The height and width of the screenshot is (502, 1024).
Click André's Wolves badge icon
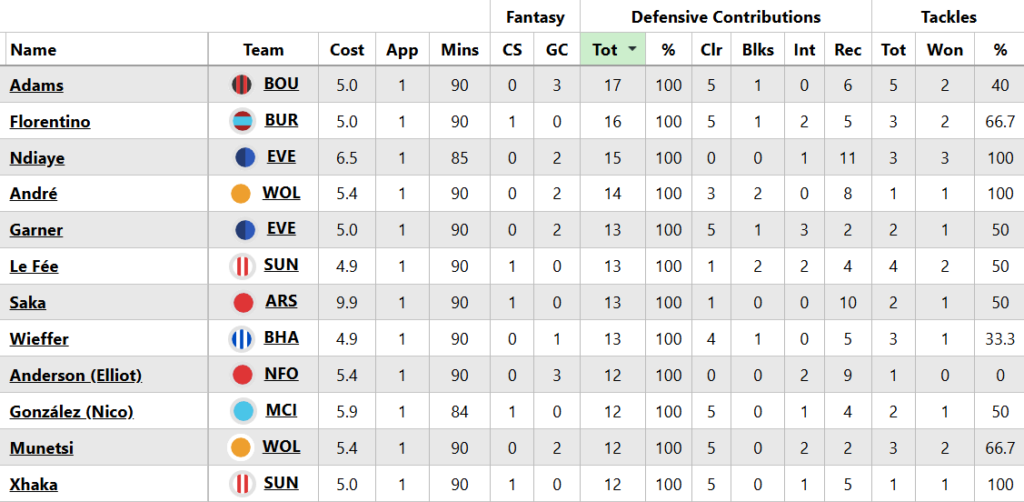(241, 194)
